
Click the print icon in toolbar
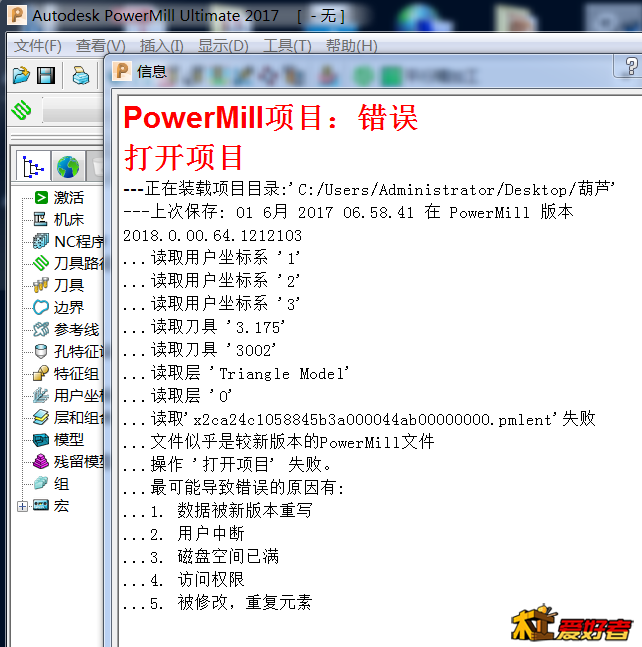(81, 76)
